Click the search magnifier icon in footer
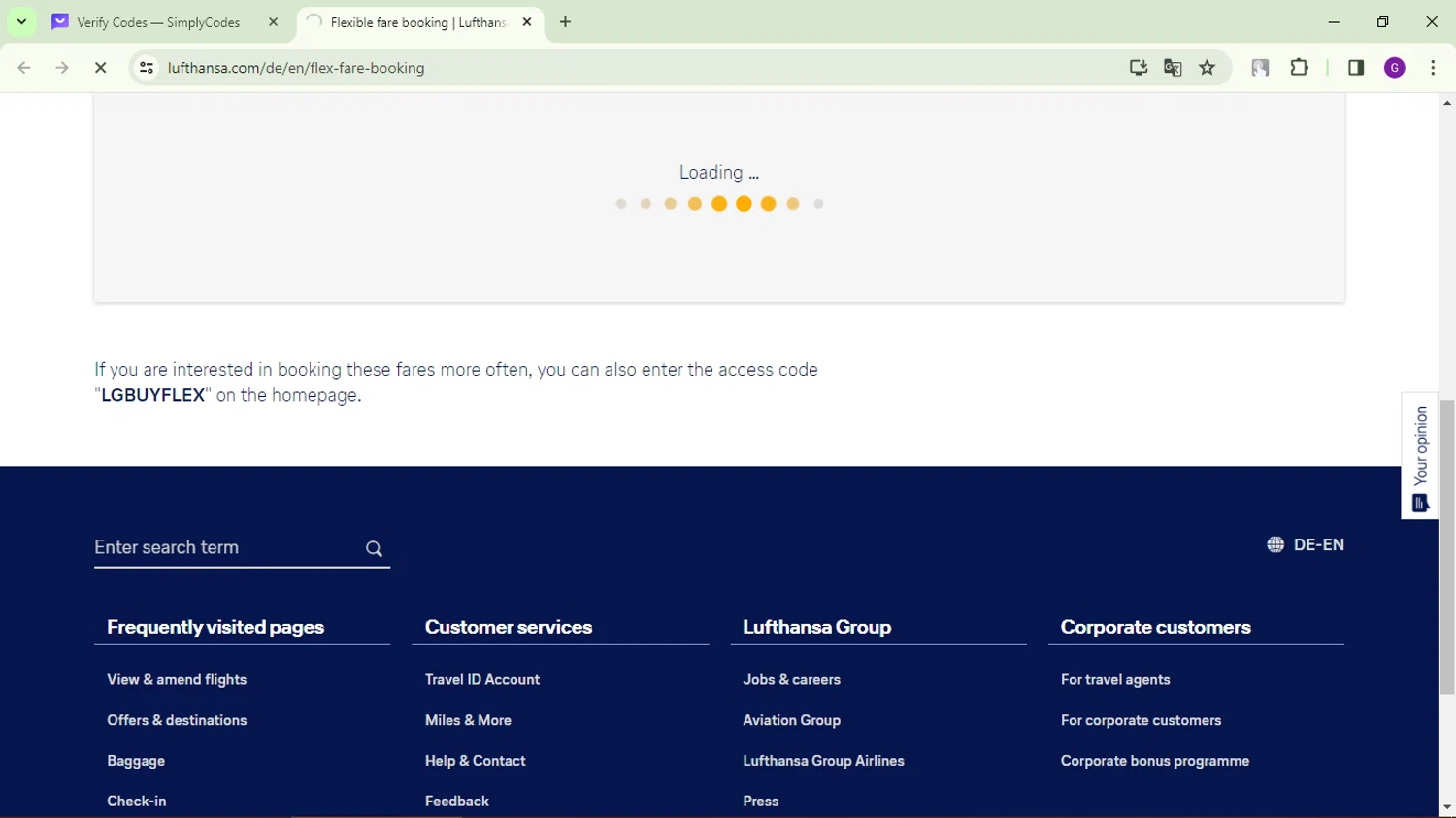The image size is (1456, 818). click(374, 549)
